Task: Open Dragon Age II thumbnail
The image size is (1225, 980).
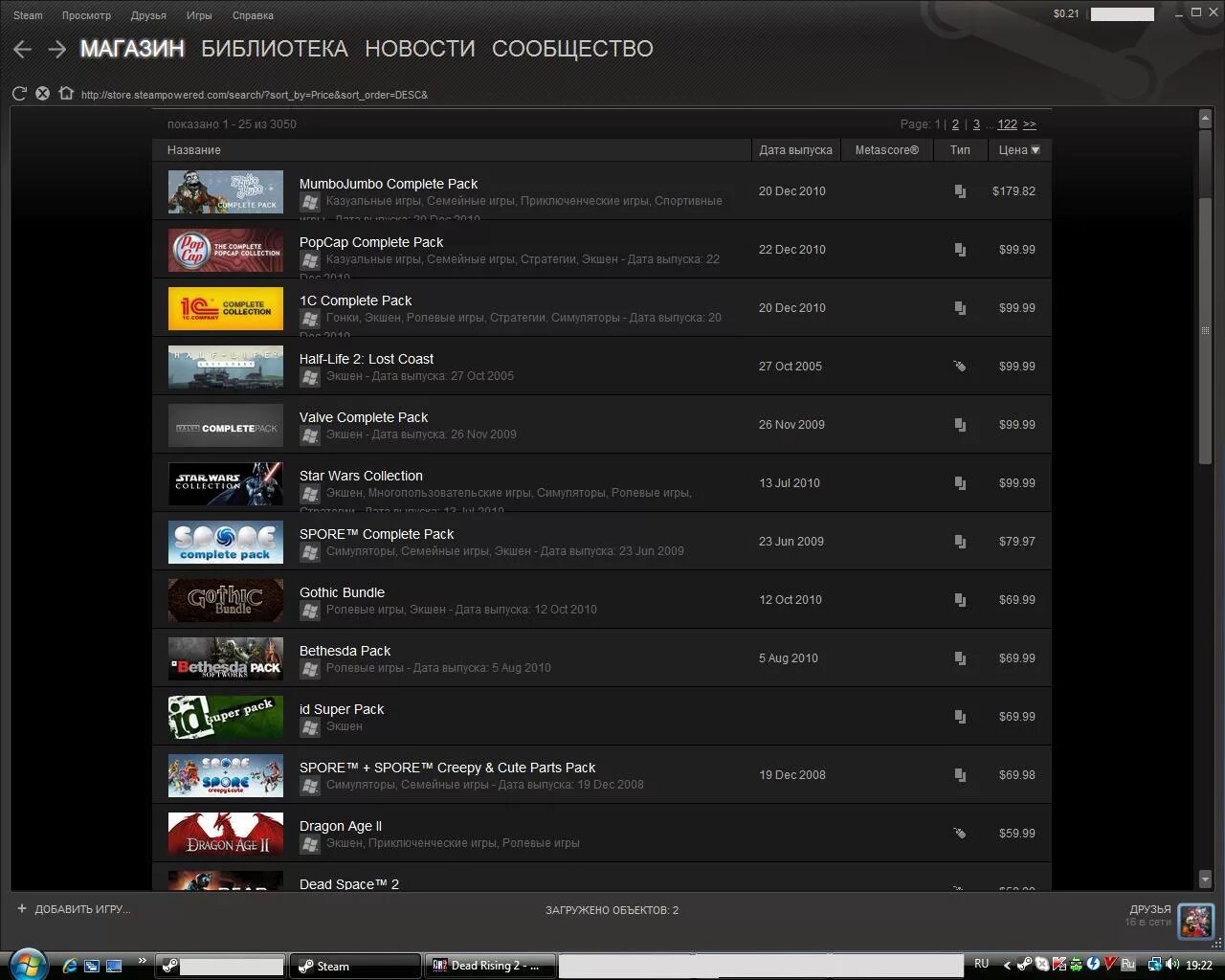Action: 226,834
